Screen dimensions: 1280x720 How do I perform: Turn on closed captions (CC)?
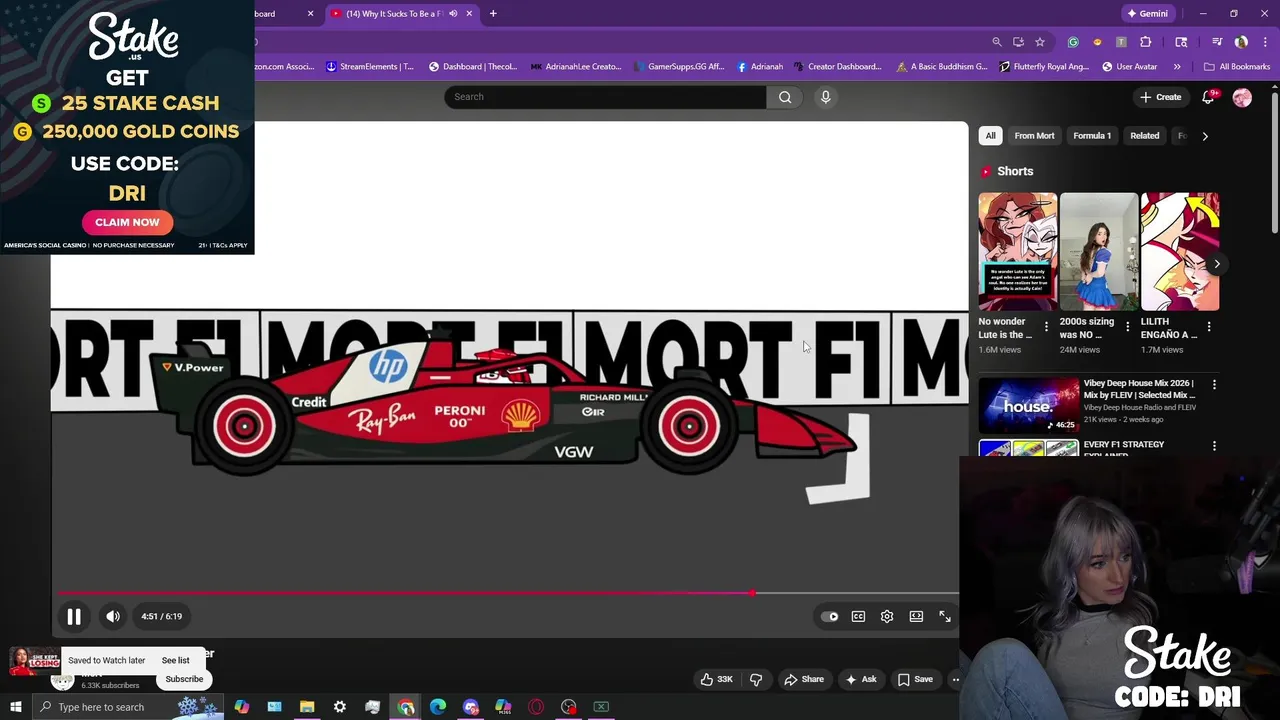[858, 617]
